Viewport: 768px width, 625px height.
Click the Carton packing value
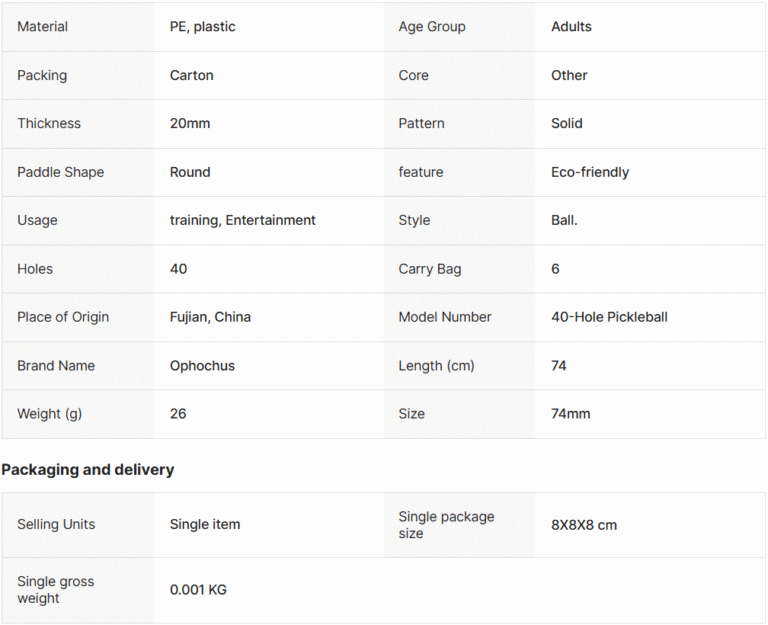click(x=192, y=75)
